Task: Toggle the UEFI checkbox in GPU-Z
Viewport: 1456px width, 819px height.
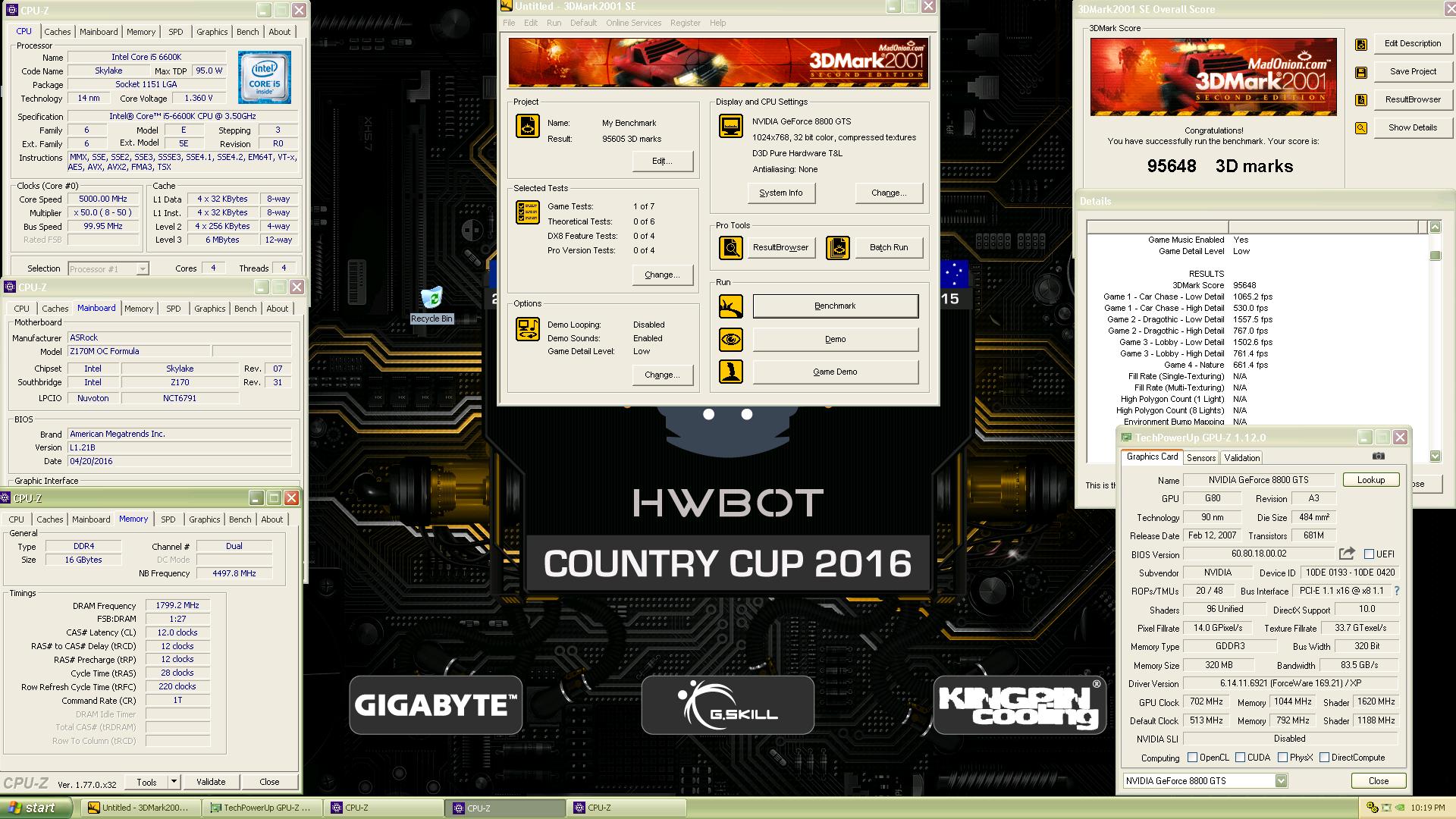Action: [x=1369, y=554]
